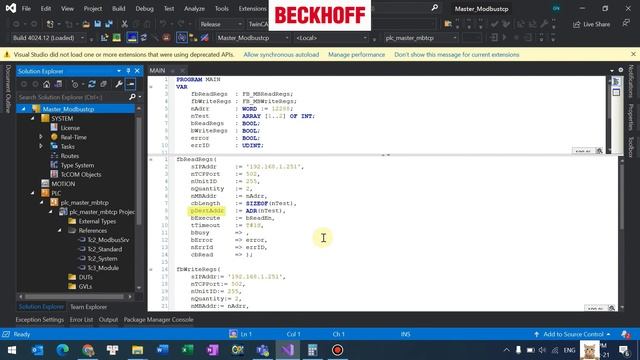
Task: Open the Build menu
Action: pos(119,9)
